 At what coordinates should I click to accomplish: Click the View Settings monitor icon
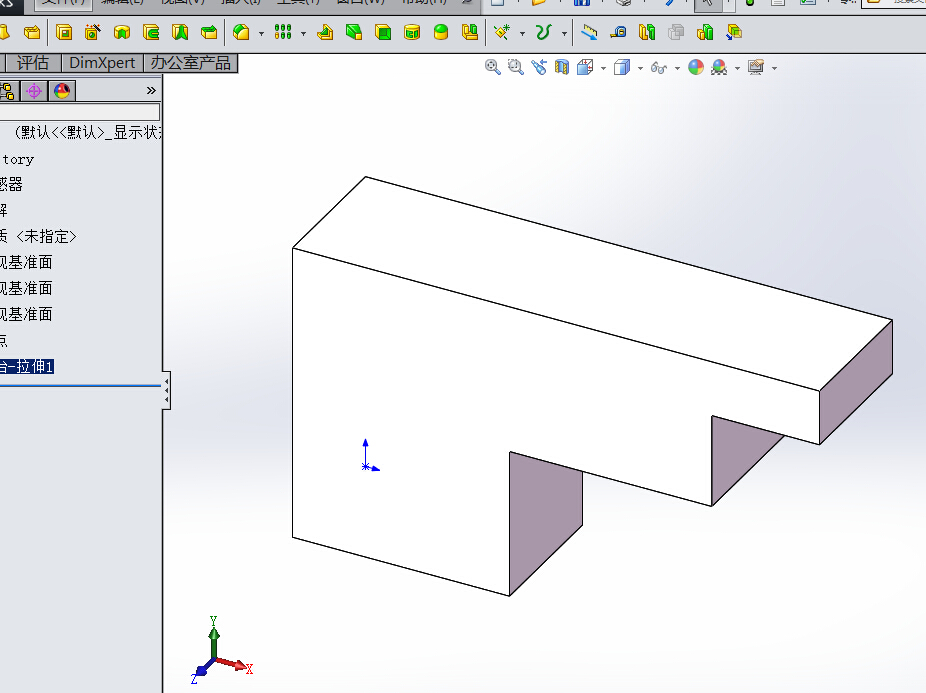pyautogui.click(x=756, y=67)
